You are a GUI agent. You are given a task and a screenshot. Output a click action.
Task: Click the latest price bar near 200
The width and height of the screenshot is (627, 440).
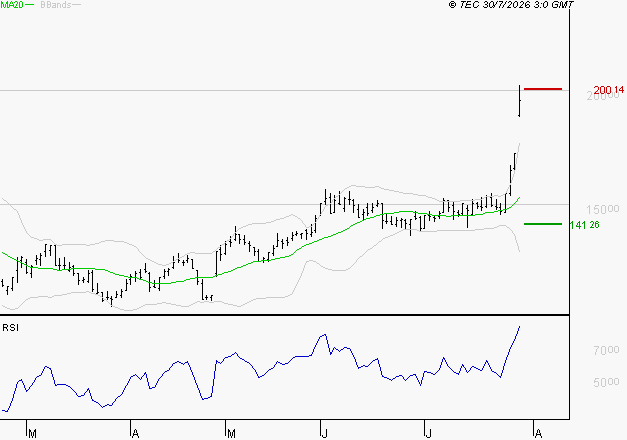tap(519, 101)
